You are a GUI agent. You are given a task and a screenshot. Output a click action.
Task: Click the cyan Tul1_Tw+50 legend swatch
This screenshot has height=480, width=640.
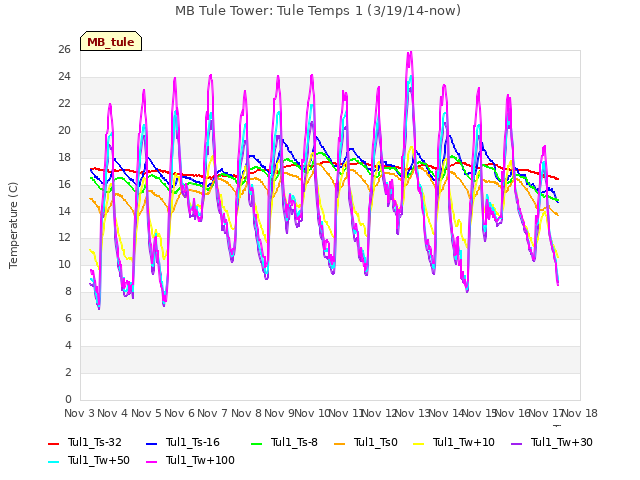[x=53, y=462]
